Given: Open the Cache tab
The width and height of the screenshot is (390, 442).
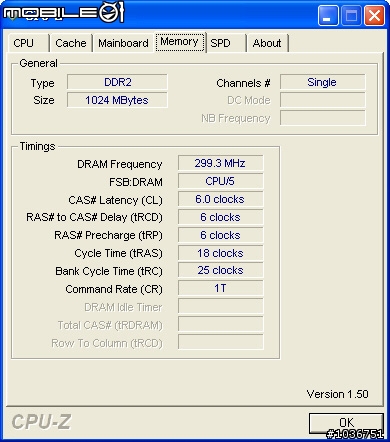Looking at the screenshot, I should click(71, 43).
